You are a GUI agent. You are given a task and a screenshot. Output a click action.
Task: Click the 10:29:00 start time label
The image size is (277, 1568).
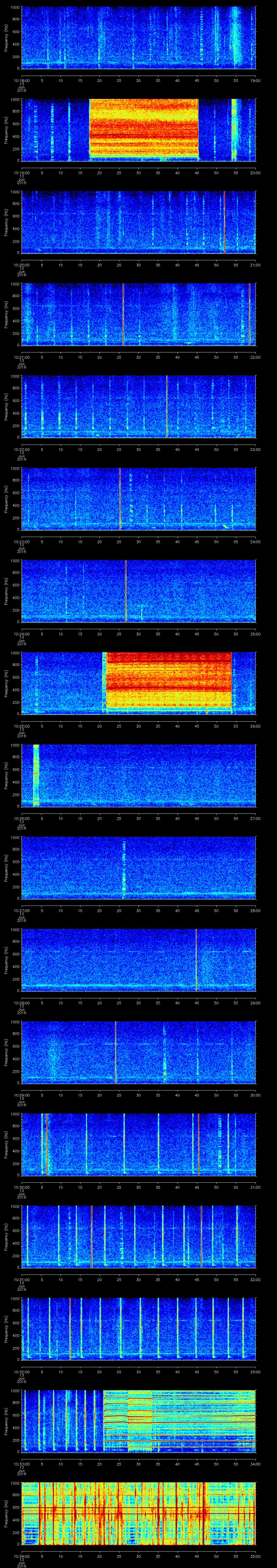click(21, 1095)
